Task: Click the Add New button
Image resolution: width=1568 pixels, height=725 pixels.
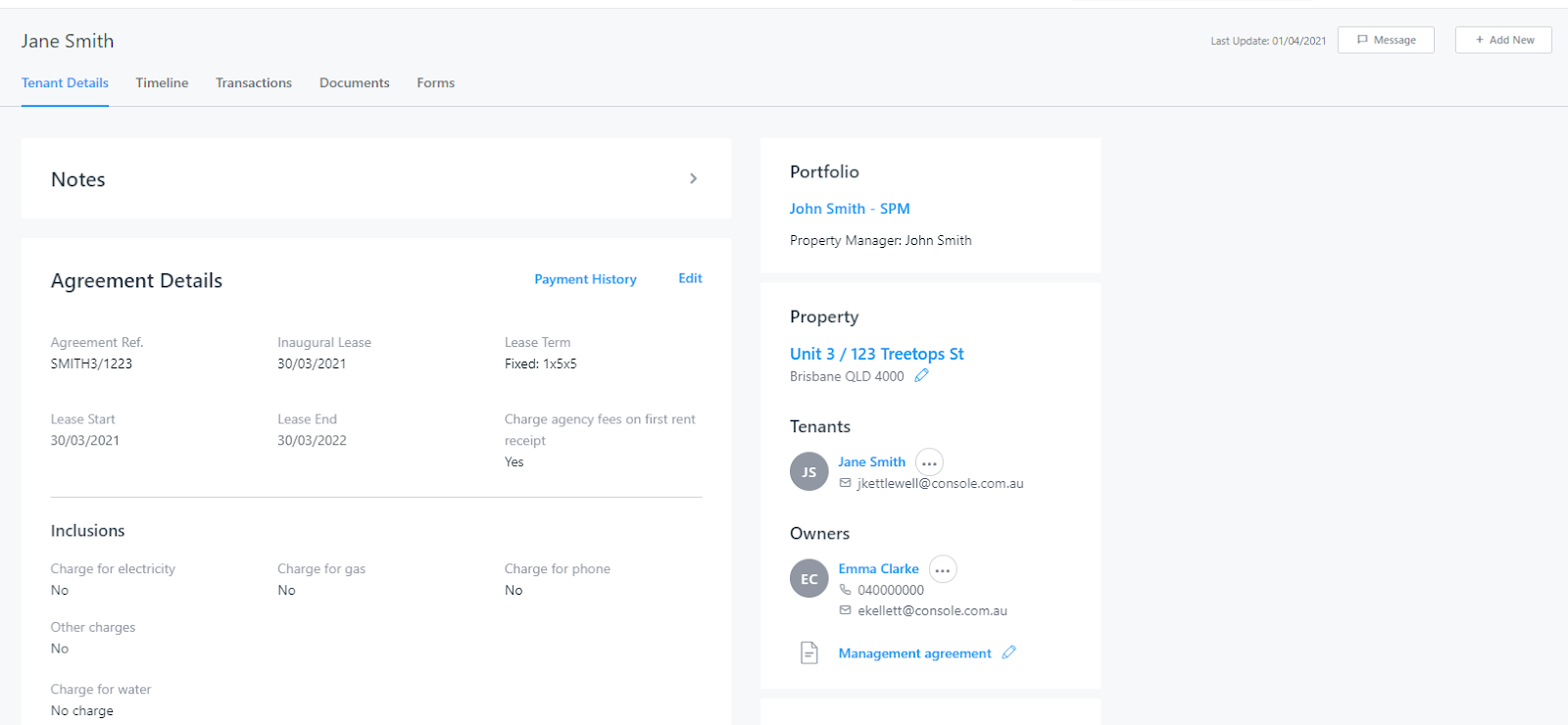Action: coord(1503,40)
